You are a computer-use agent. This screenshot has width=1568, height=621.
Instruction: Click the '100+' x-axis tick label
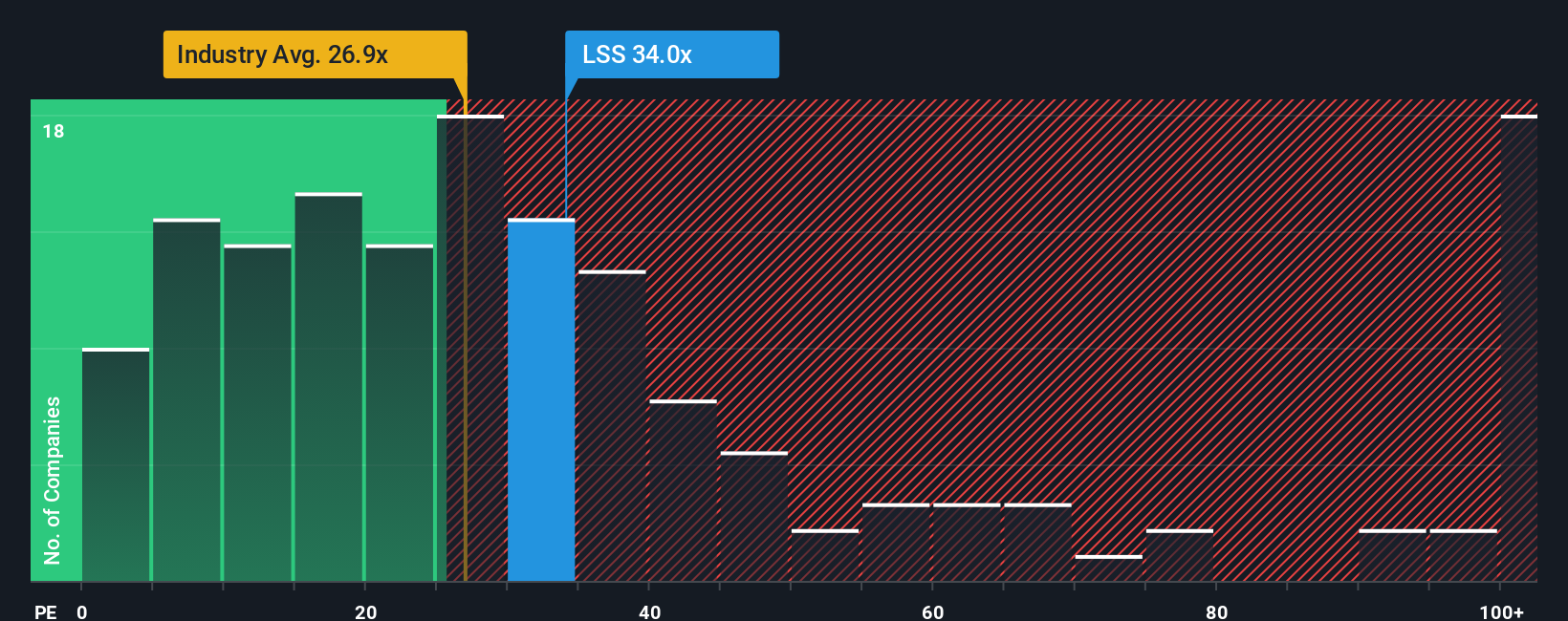click(x=1501, y=611)
